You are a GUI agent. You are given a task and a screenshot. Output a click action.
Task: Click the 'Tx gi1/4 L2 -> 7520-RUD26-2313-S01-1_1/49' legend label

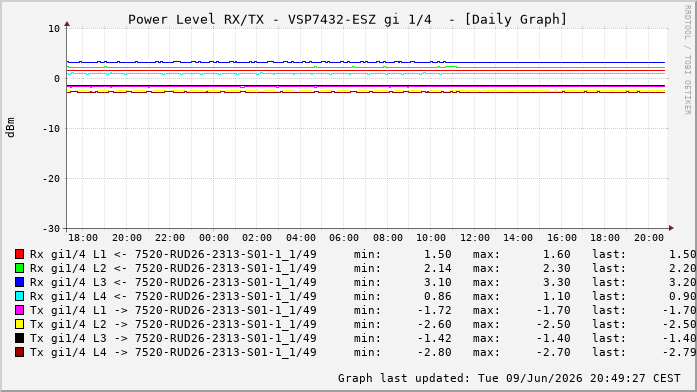173,324
